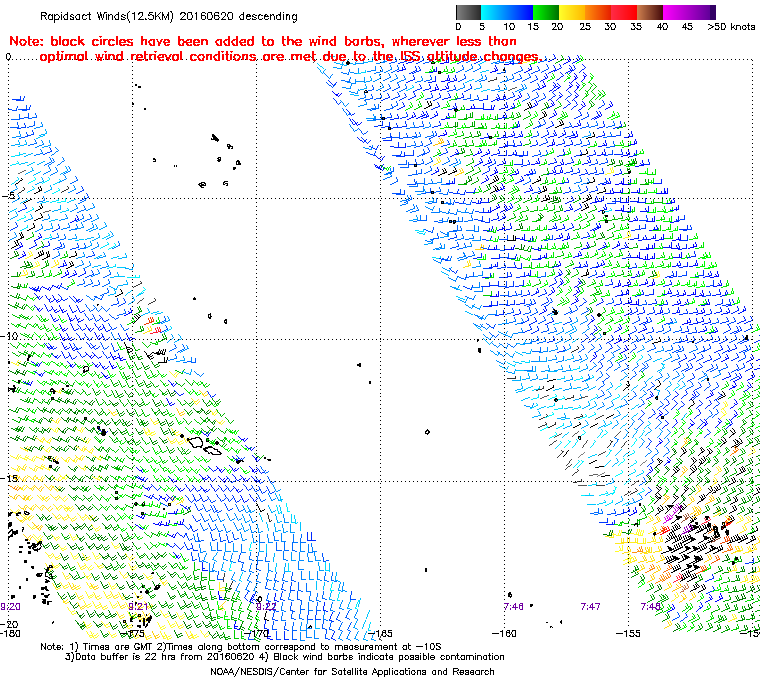The width and height of the screenshot is (760, 688).
Task: Click the '-20' latitude axis label
Action: pyautogui.click(x=10, y=624)
